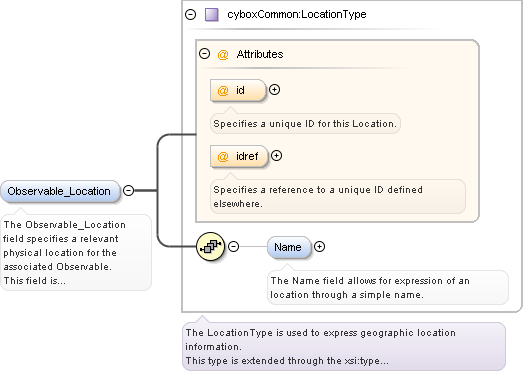The height and width of the screenshot is (374, 524).
Task: Select the Name element node
Action: [289, 247]
